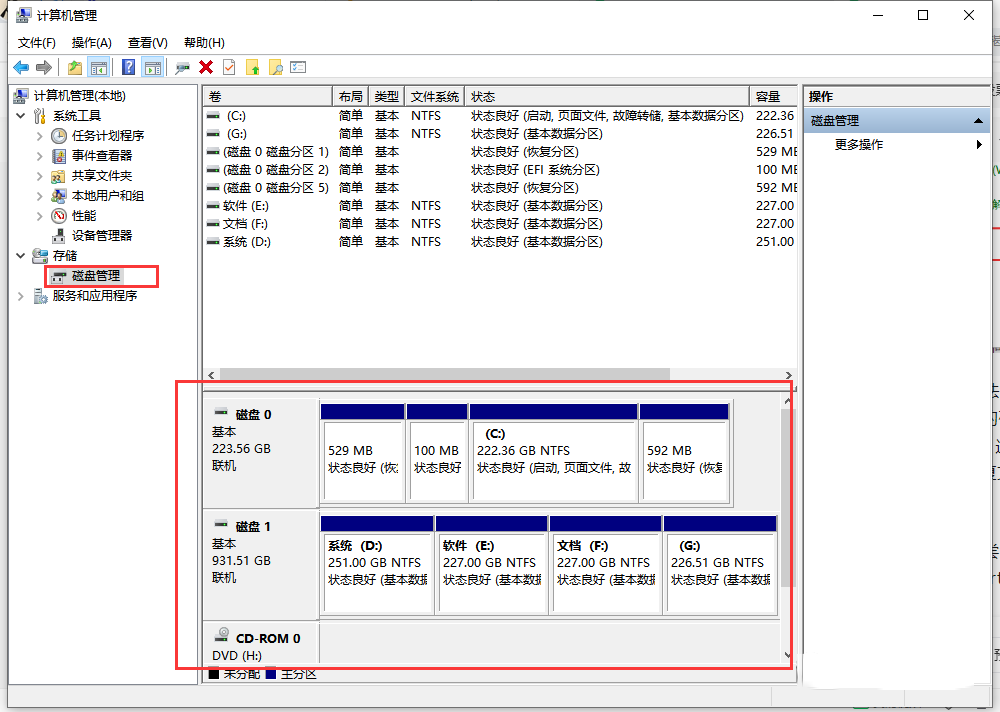Sort by the 状态 column header

pyautogui.click(x=607, y=96)
